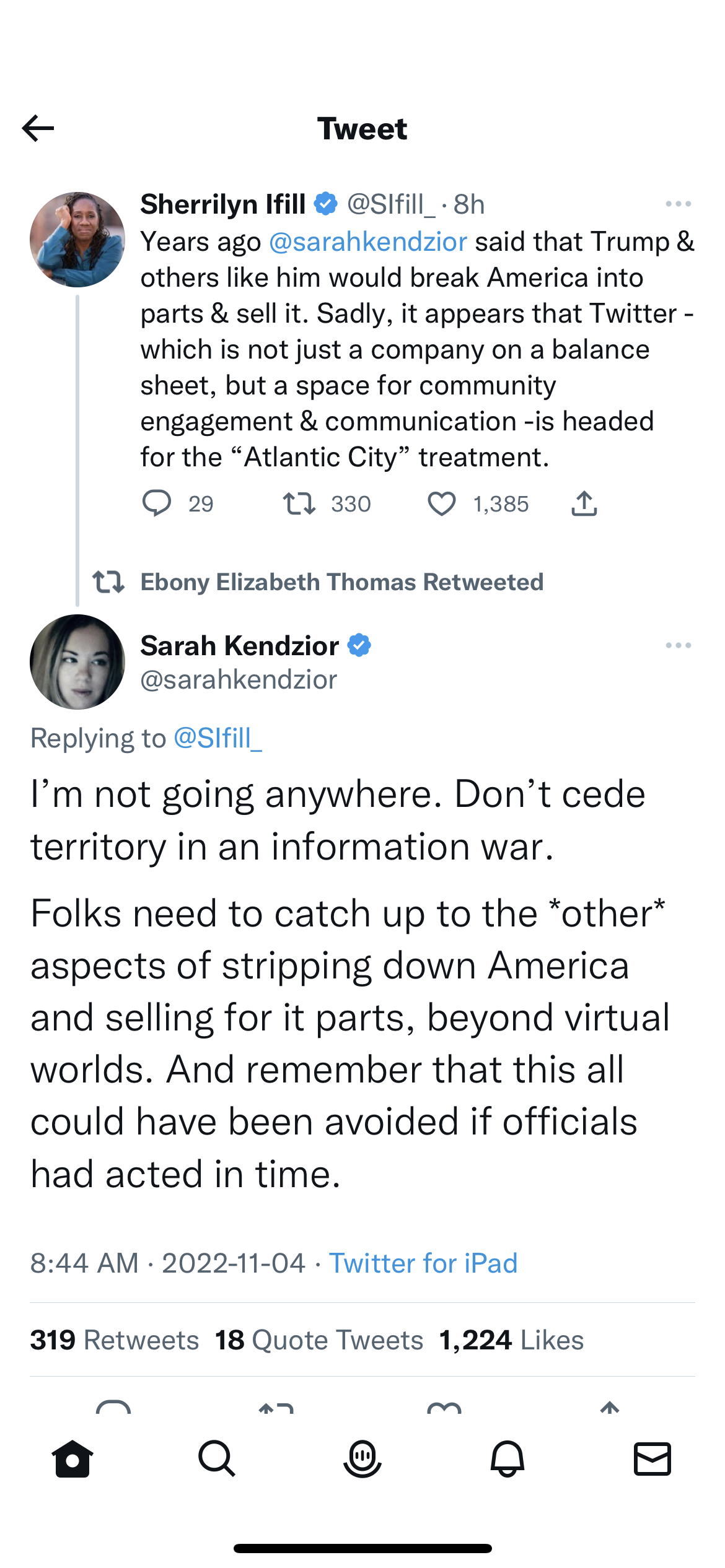
Task: Open Twitter for iPad source link
Action: coord(423,1263)
